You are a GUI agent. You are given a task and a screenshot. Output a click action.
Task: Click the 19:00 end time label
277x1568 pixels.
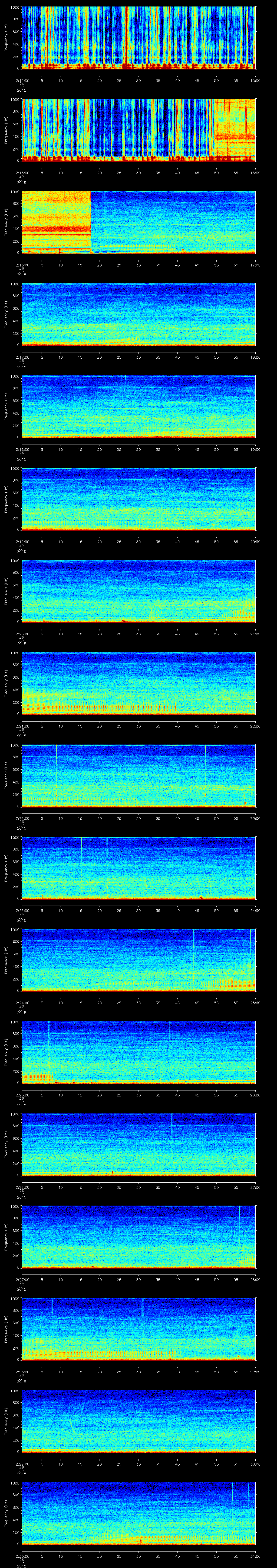pos(256,449)
